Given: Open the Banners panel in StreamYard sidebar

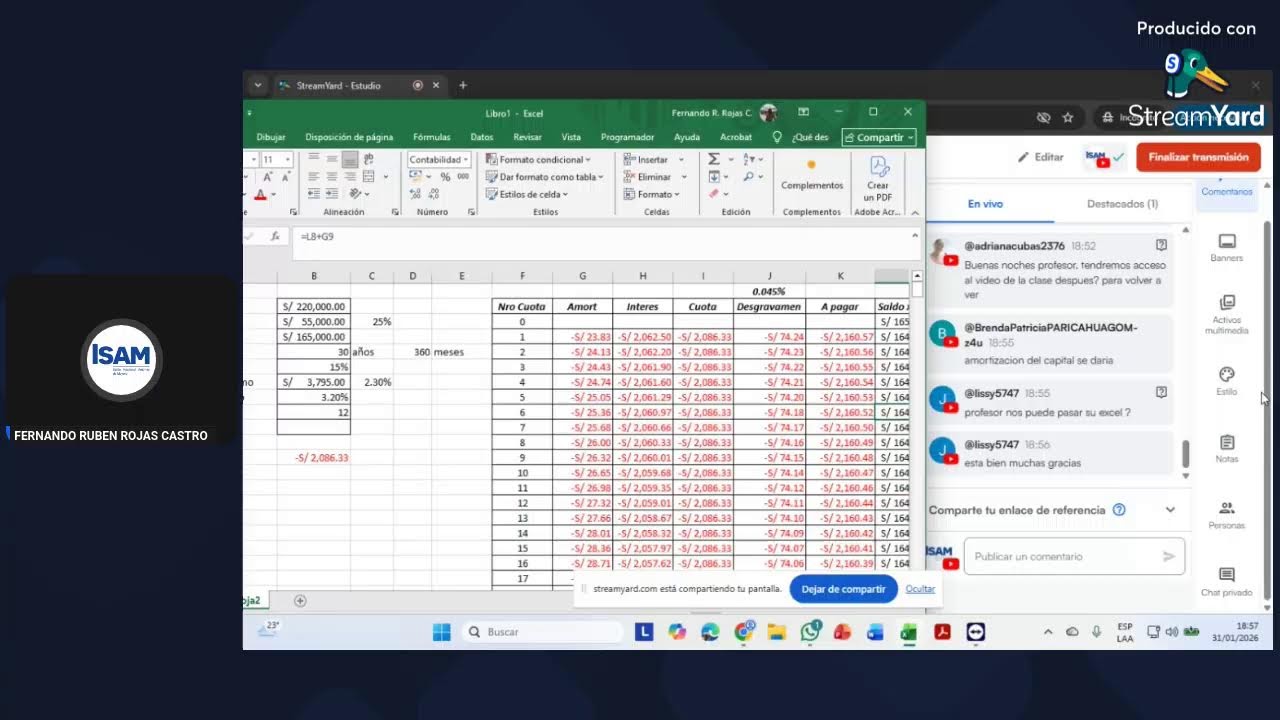Looking at the screenshot, I should click(x=1226, y=247).
